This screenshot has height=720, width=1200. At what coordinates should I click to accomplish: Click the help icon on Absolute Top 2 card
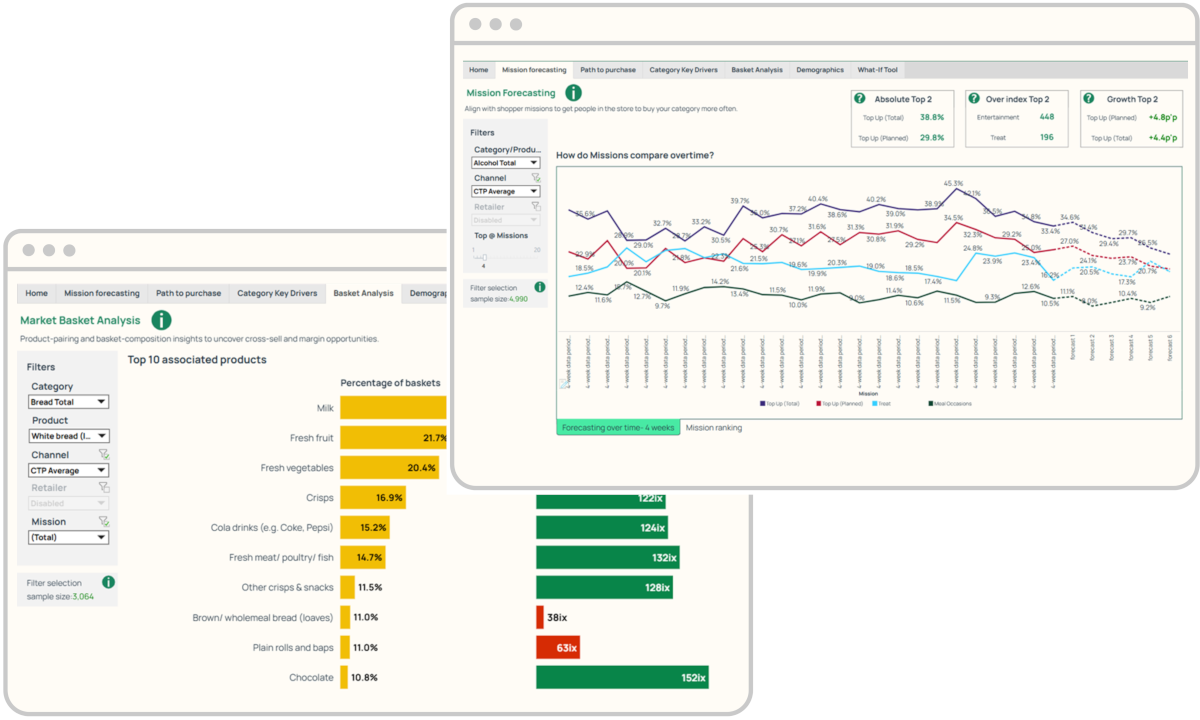[861, 98]
